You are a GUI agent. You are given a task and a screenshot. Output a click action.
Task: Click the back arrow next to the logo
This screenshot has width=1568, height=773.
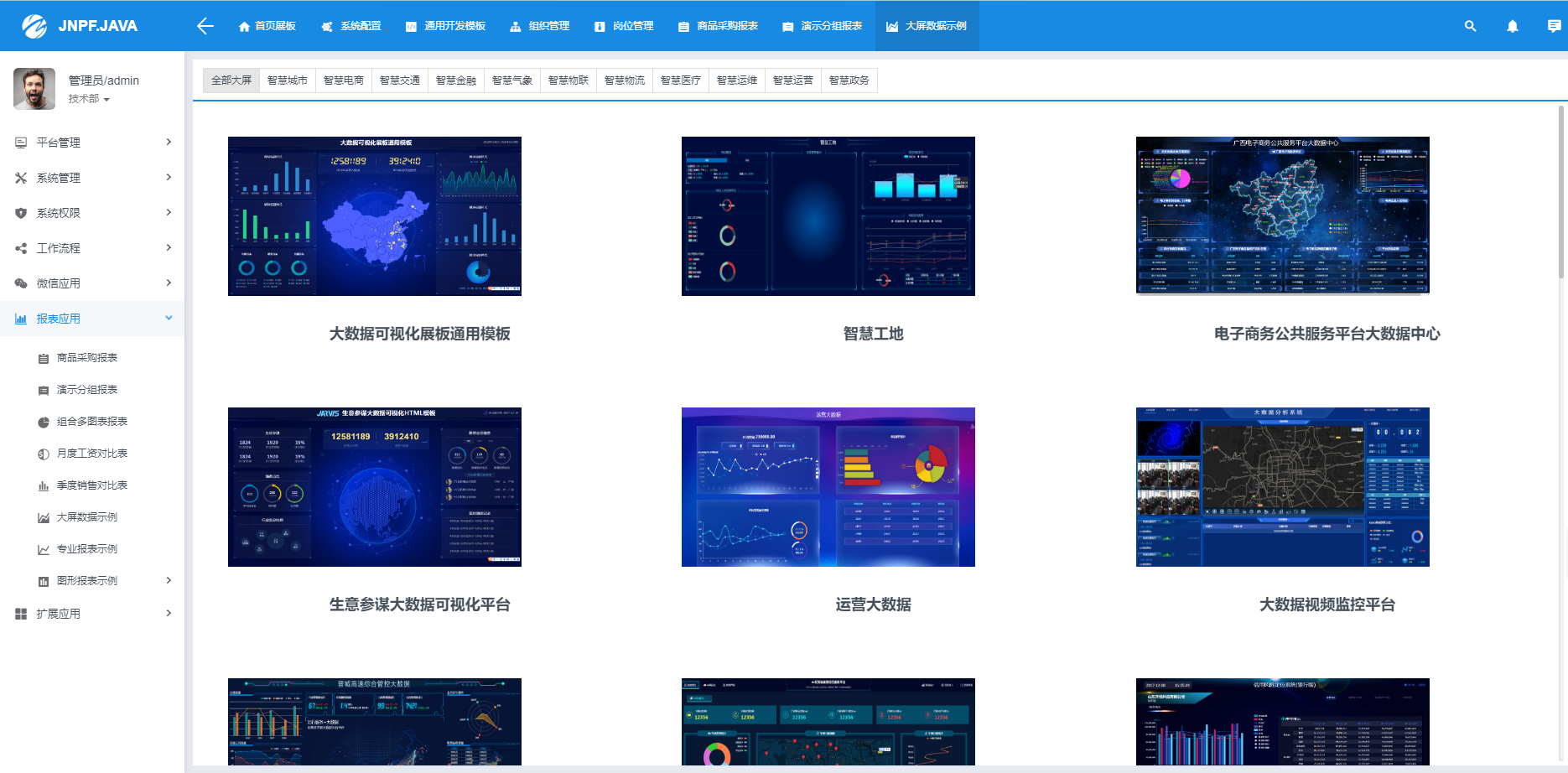(x=204, y=26)
